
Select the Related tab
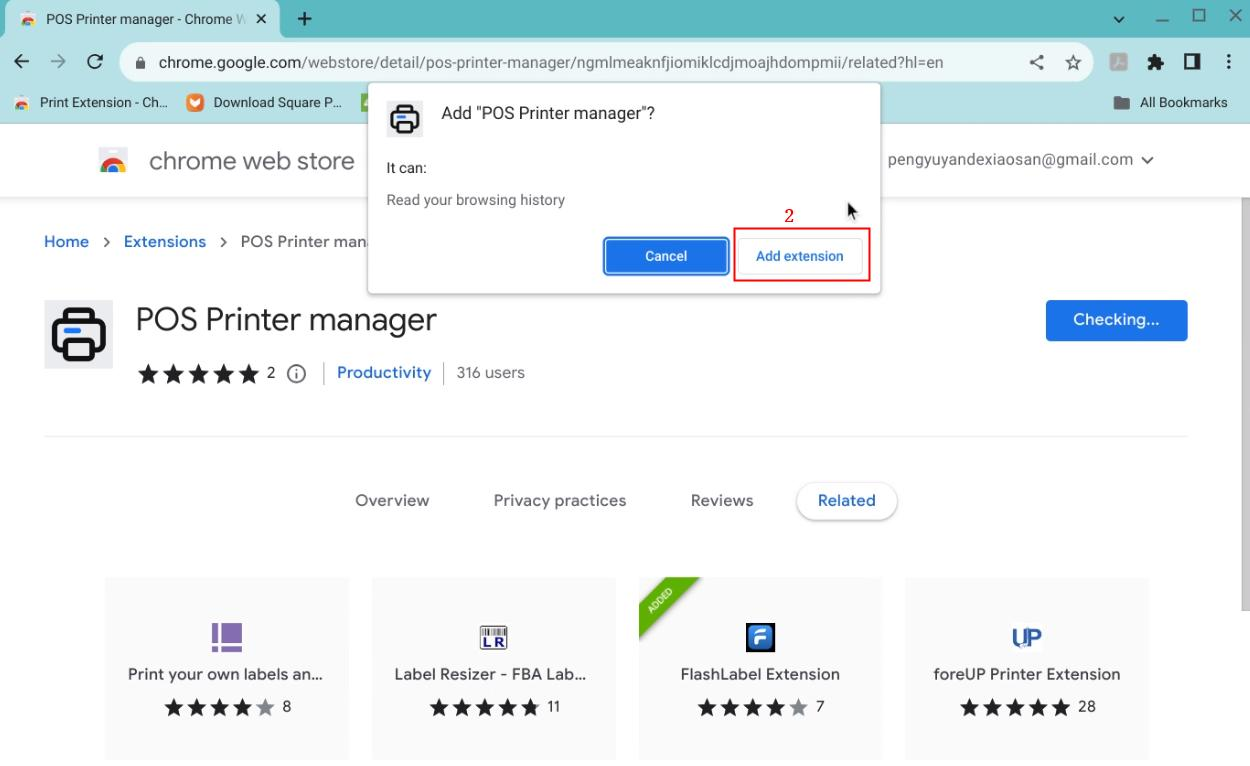tap(847, 501)
